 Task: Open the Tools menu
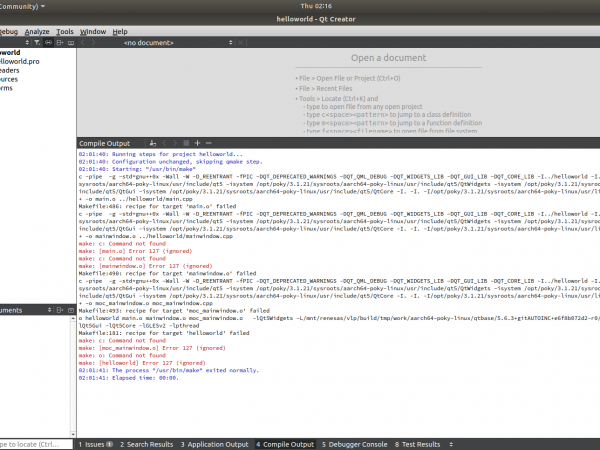pyautogui.click(x=65, y=31)
